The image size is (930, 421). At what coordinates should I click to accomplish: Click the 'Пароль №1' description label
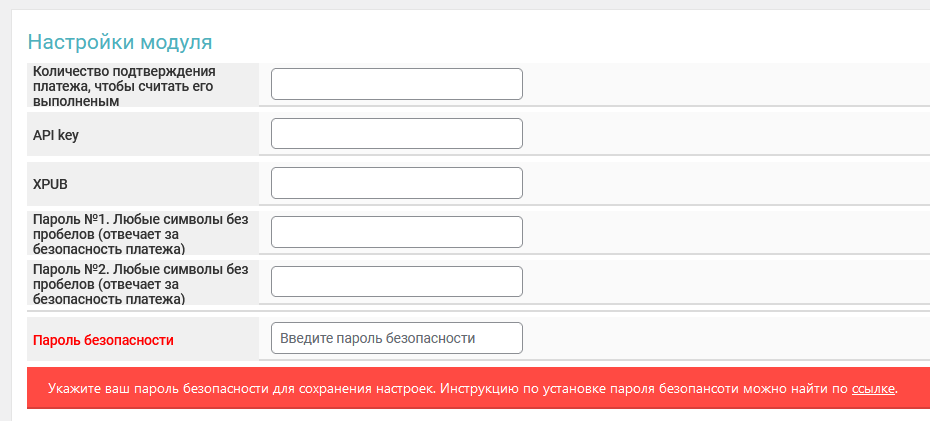(140, 232)
